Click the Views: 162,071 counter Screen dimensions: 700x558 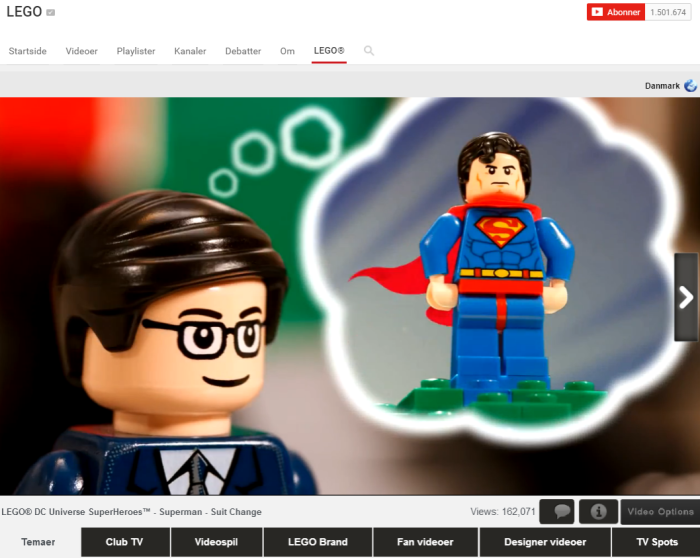(x=503, y=512)
